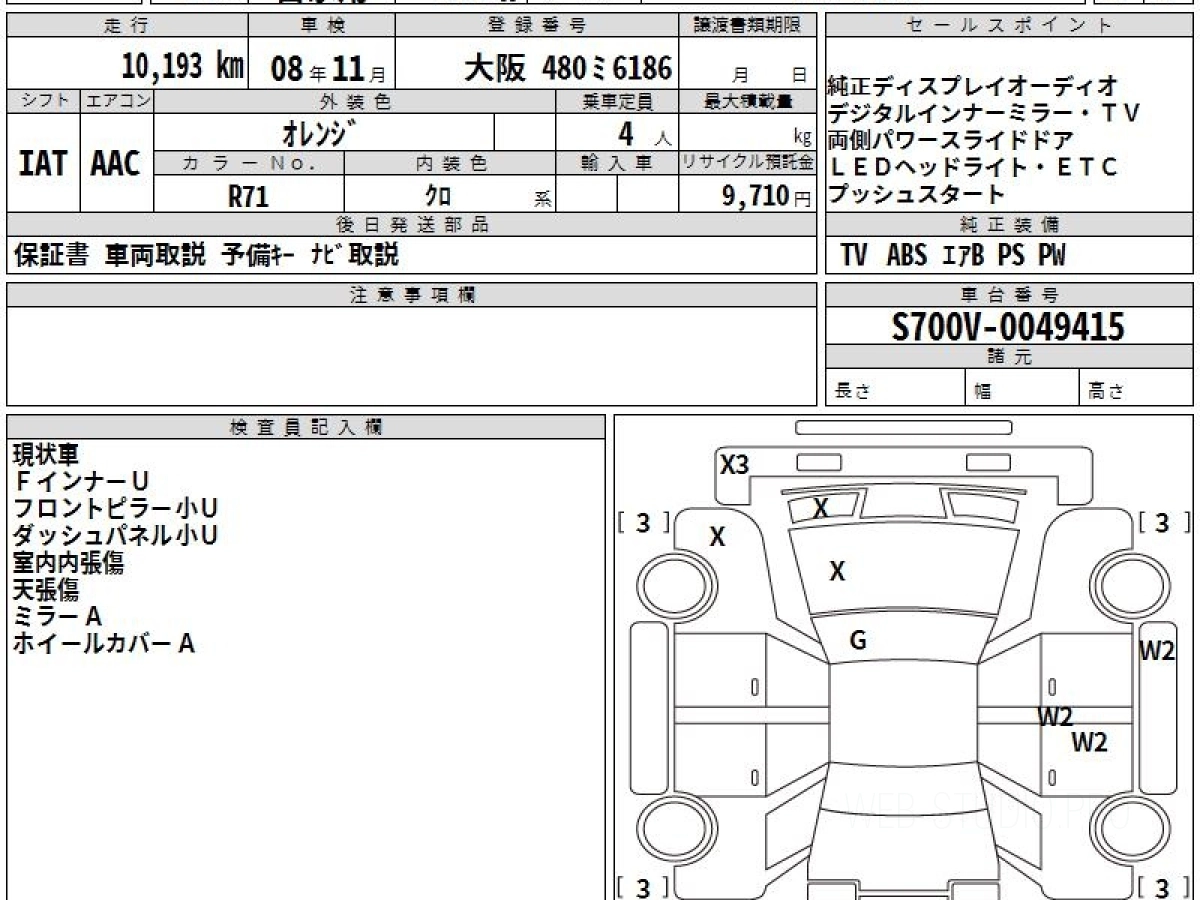Click the 後日発送部品 header

[411, 225]
